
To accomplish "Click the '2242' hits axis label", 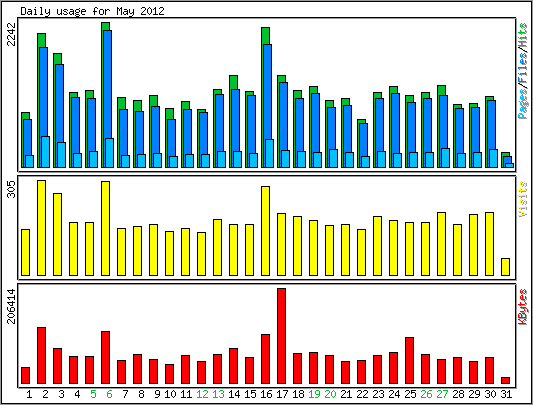I will point(11,34).
